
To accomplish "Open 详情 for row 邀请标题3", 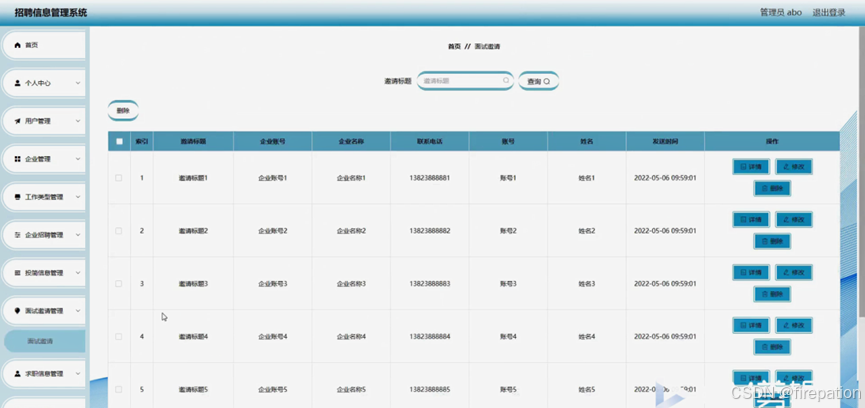I will click(751, 272).
